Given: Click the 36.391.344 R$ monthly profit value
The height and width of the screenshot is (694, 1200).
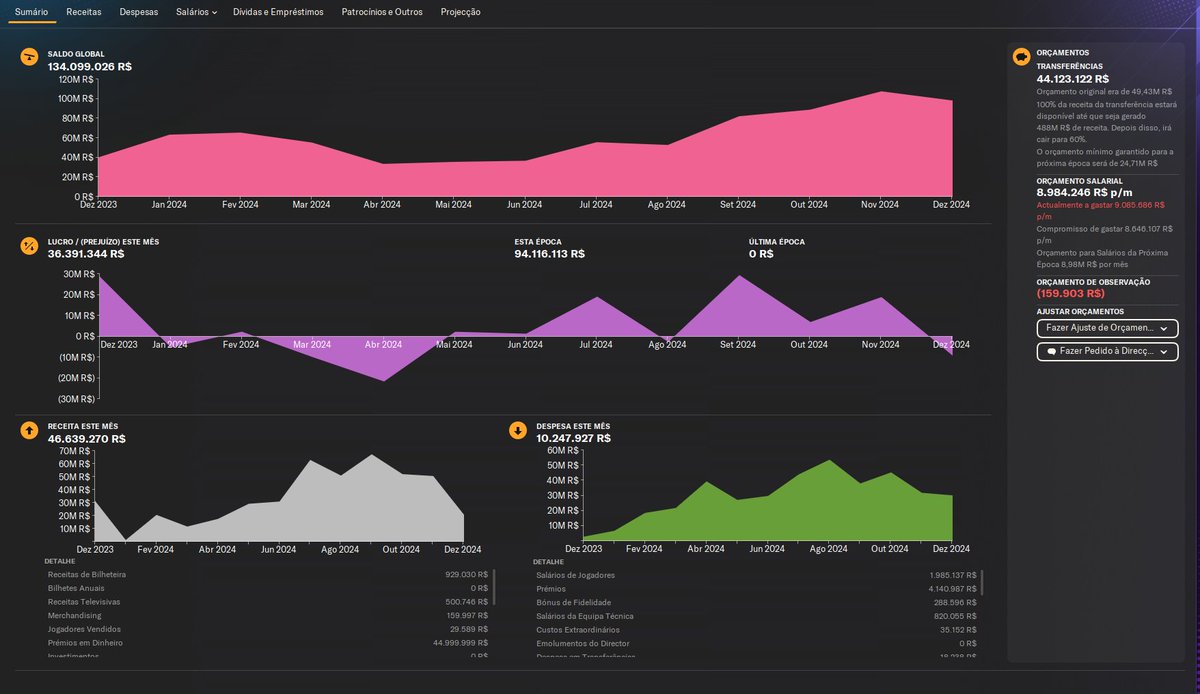Looking at the screenshot, I should click(86, 254).
